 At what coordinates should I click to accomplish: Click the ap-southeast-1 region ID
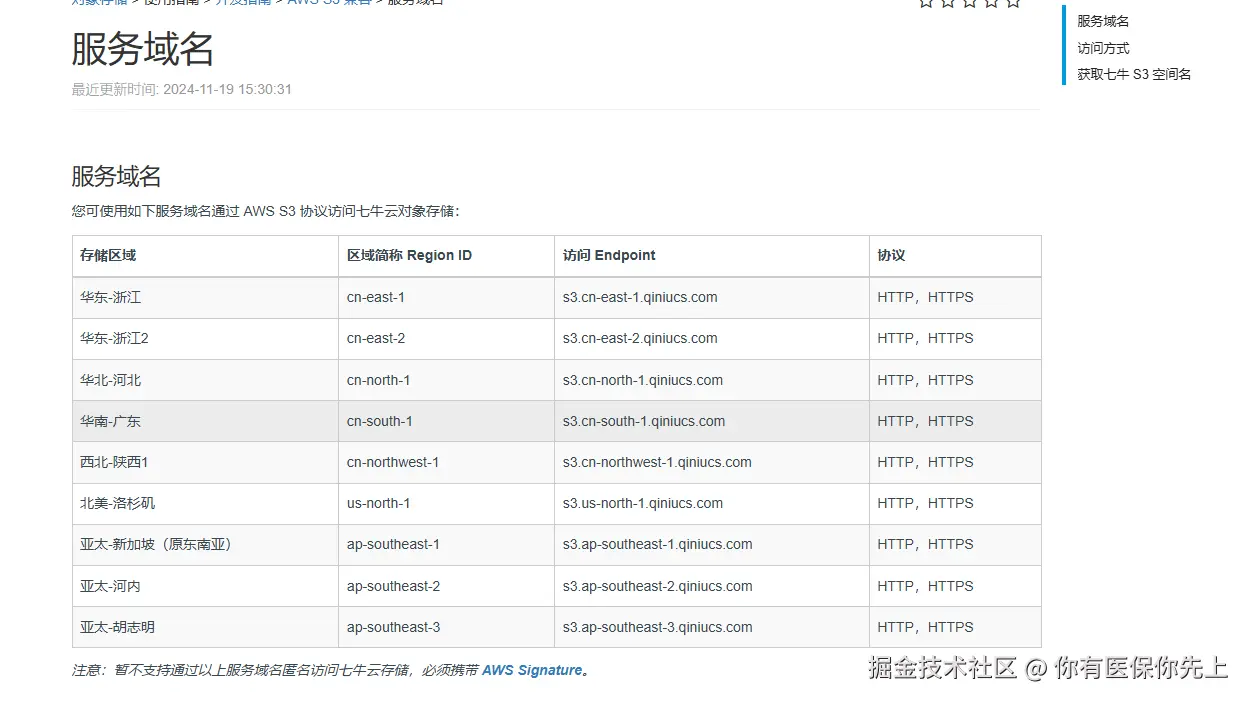coord(394,544)
